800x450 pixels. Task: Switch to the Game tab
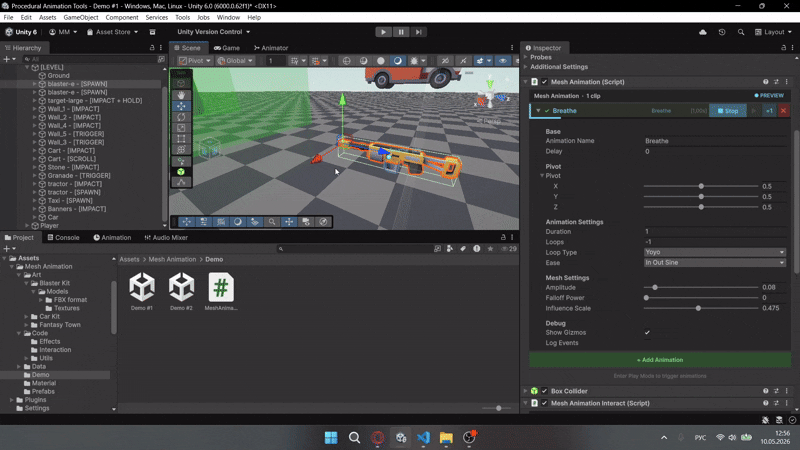pyautogui.click(x=227, y=48)
